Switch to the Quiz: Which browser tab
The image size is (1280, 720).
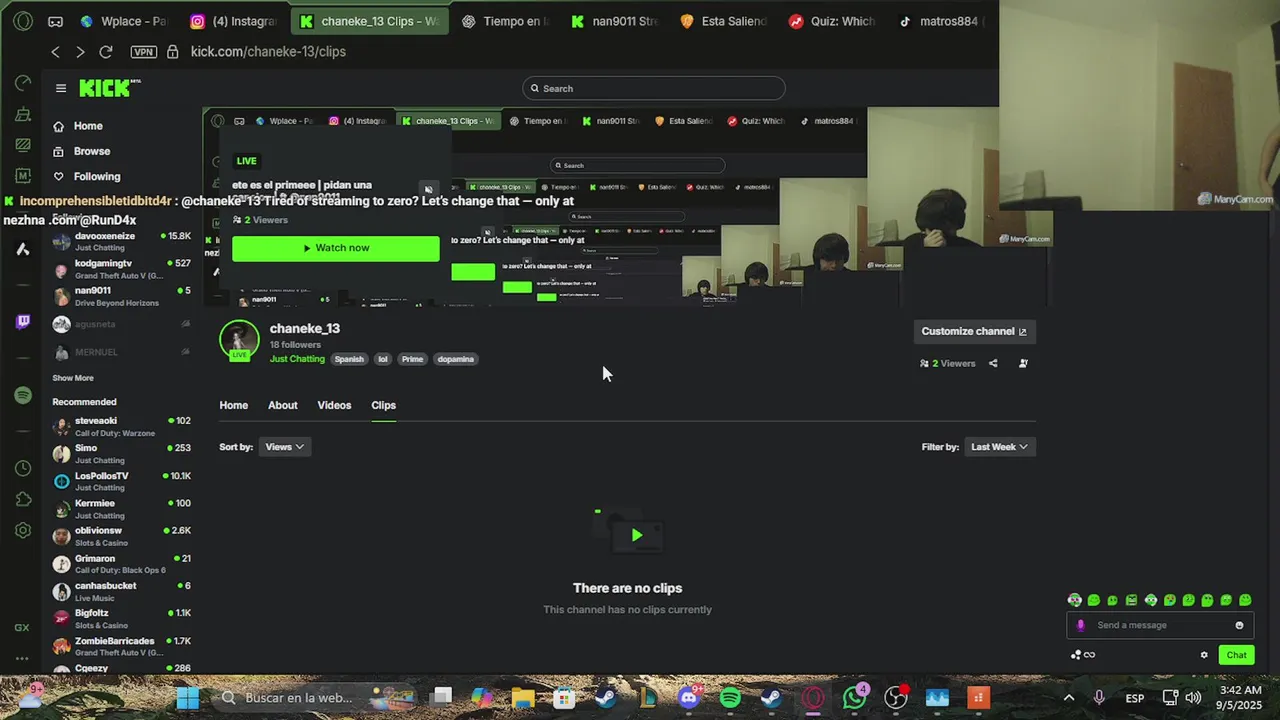point(832,21)
